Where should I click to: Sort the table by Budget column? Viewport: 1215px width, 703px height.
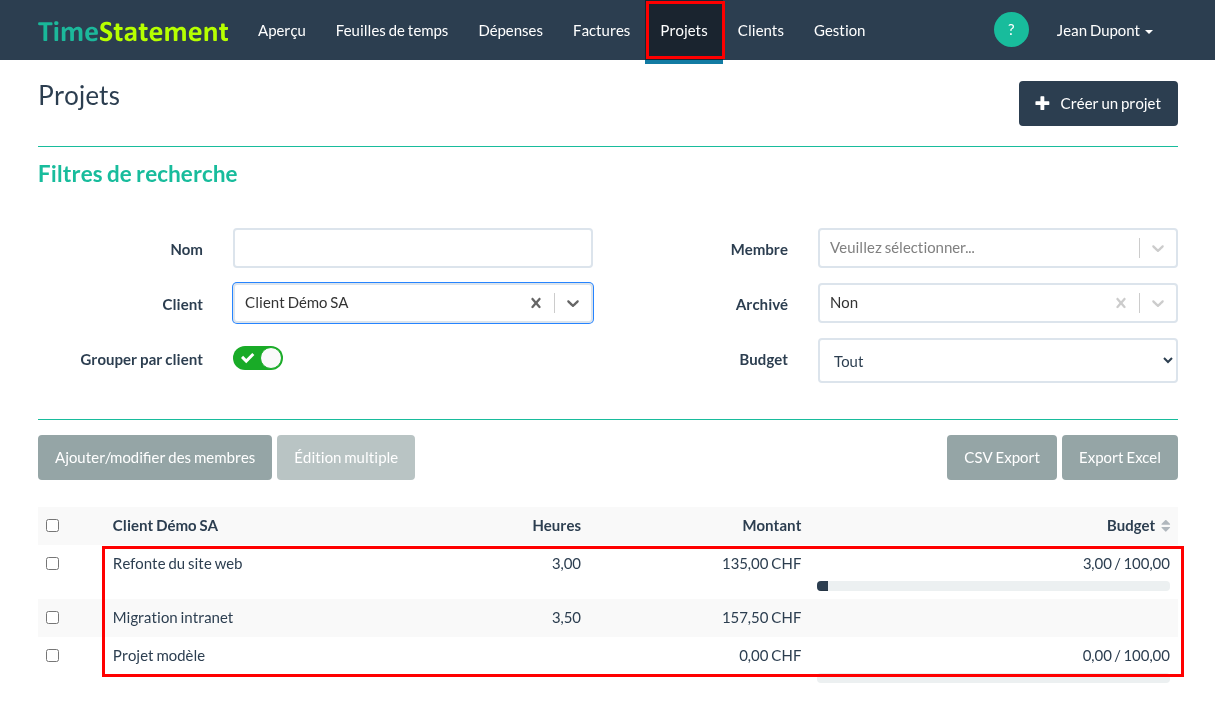point(1165,526)
